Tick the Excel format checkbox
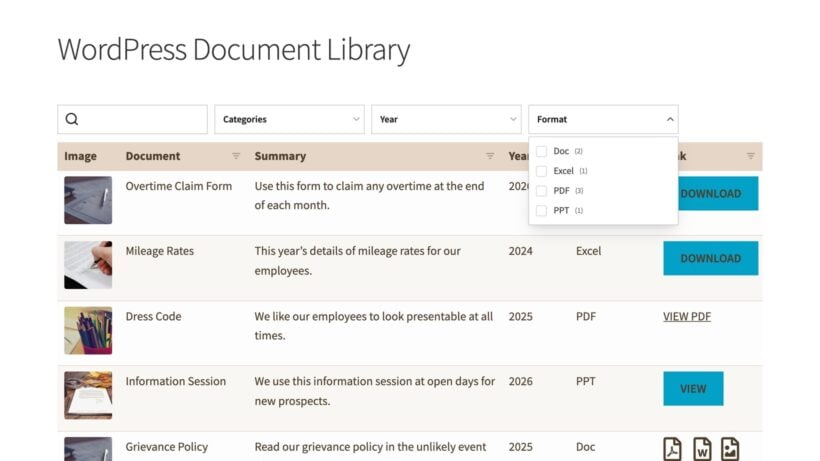 point(542,171)
